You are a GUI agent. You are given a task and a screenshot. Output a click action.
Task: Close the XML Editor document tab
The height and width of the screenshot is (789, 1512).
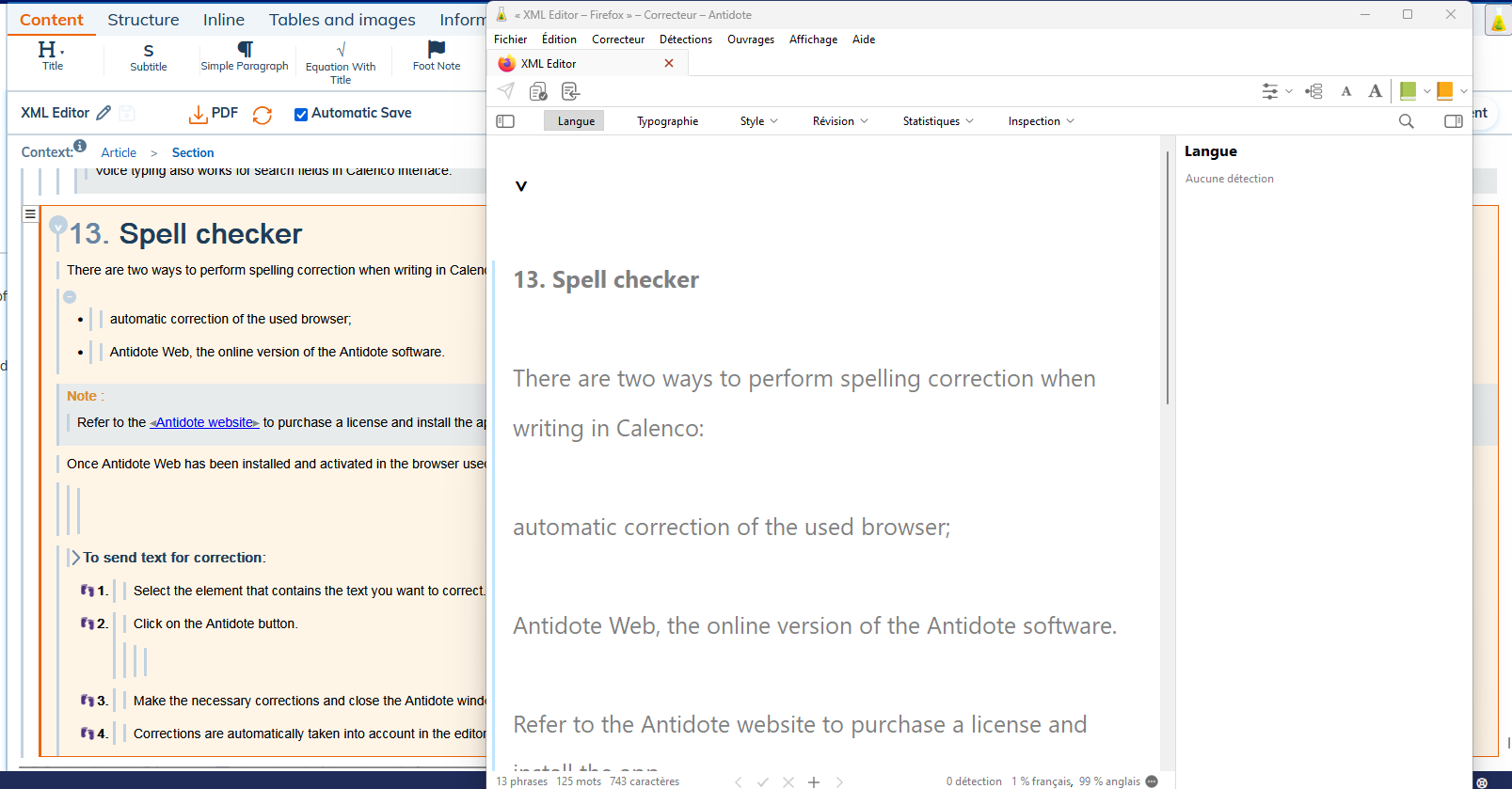(669, 63)
